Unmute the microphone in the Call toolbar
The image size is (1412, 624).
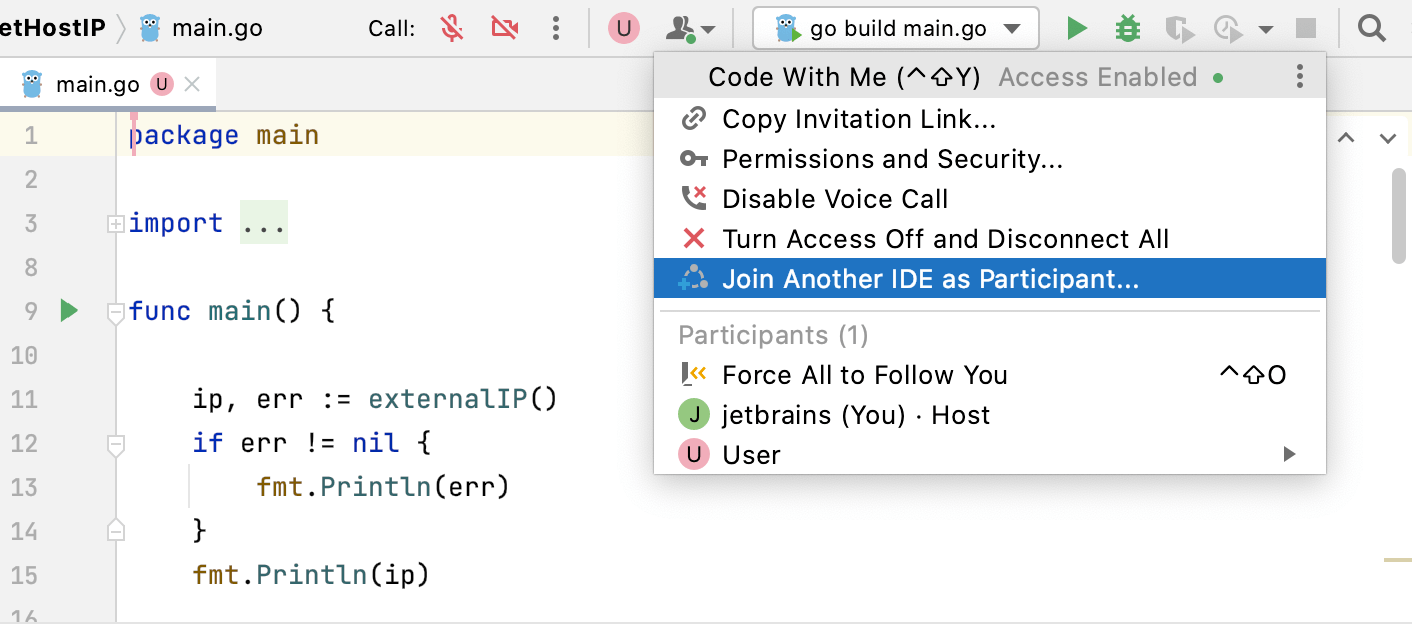click(x=451, y=28)
